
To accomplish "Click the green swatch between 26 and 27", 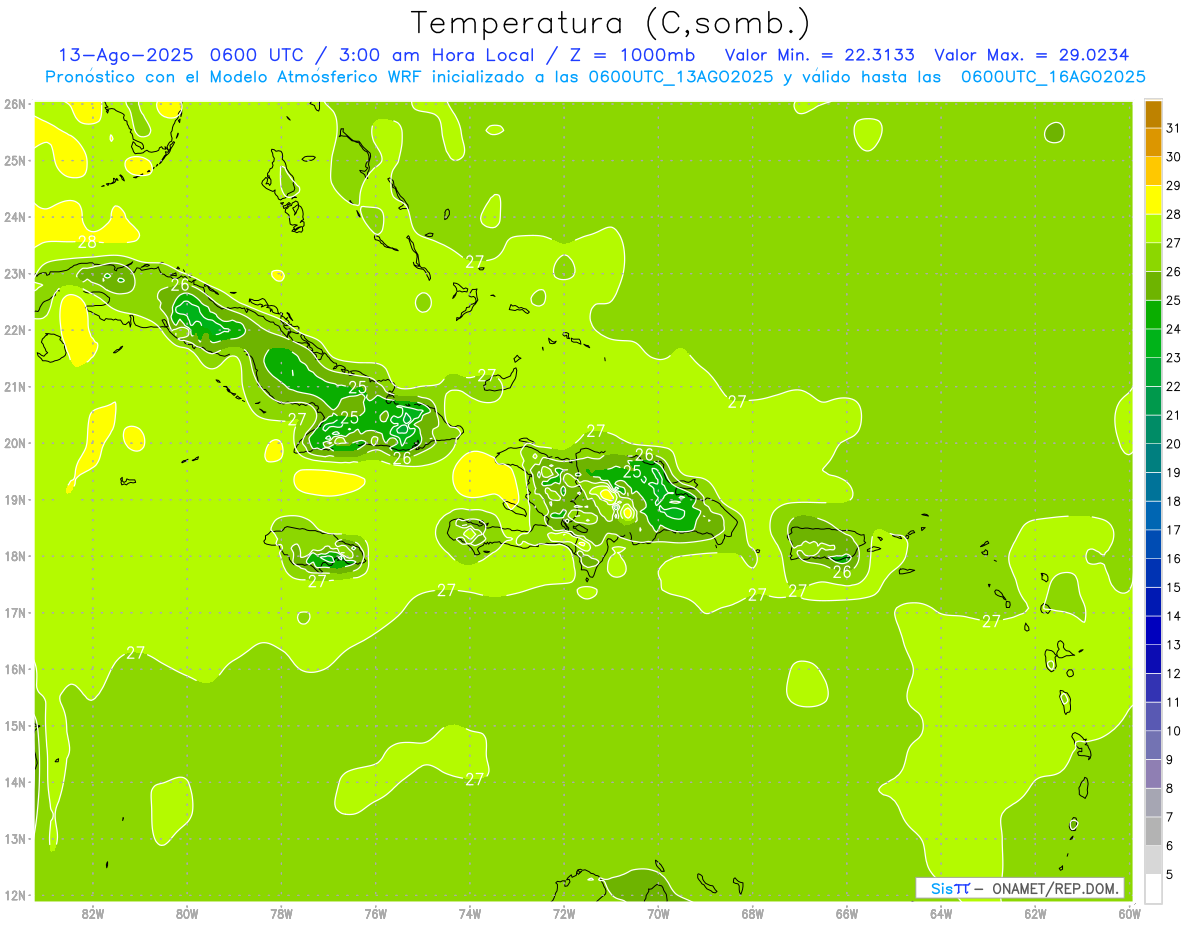I will (x=1153, y=257).
